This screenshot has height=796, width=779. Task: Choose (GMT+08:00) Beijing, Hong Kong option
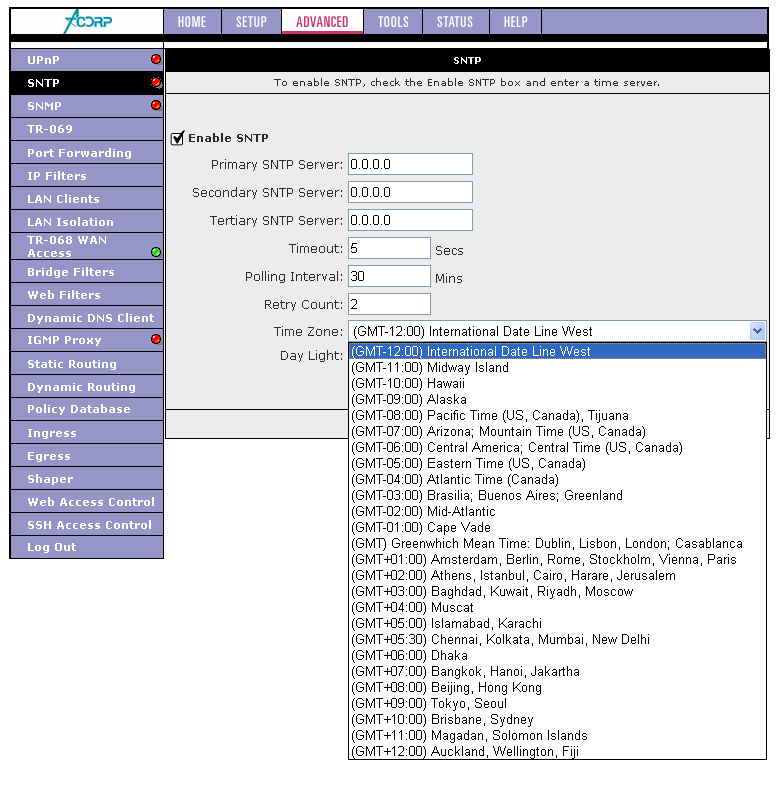tap(557, 687)
